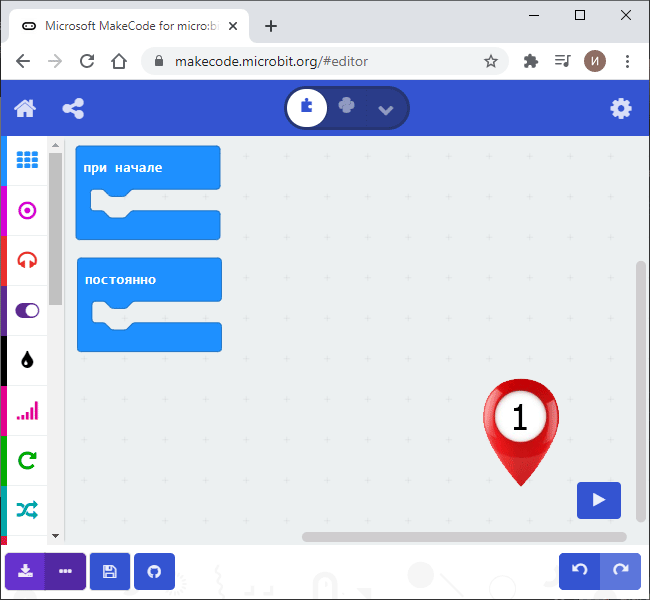Screen dimensions: 650x600
Task: Show the simulator with play button
Action: (x=599, y=500)
